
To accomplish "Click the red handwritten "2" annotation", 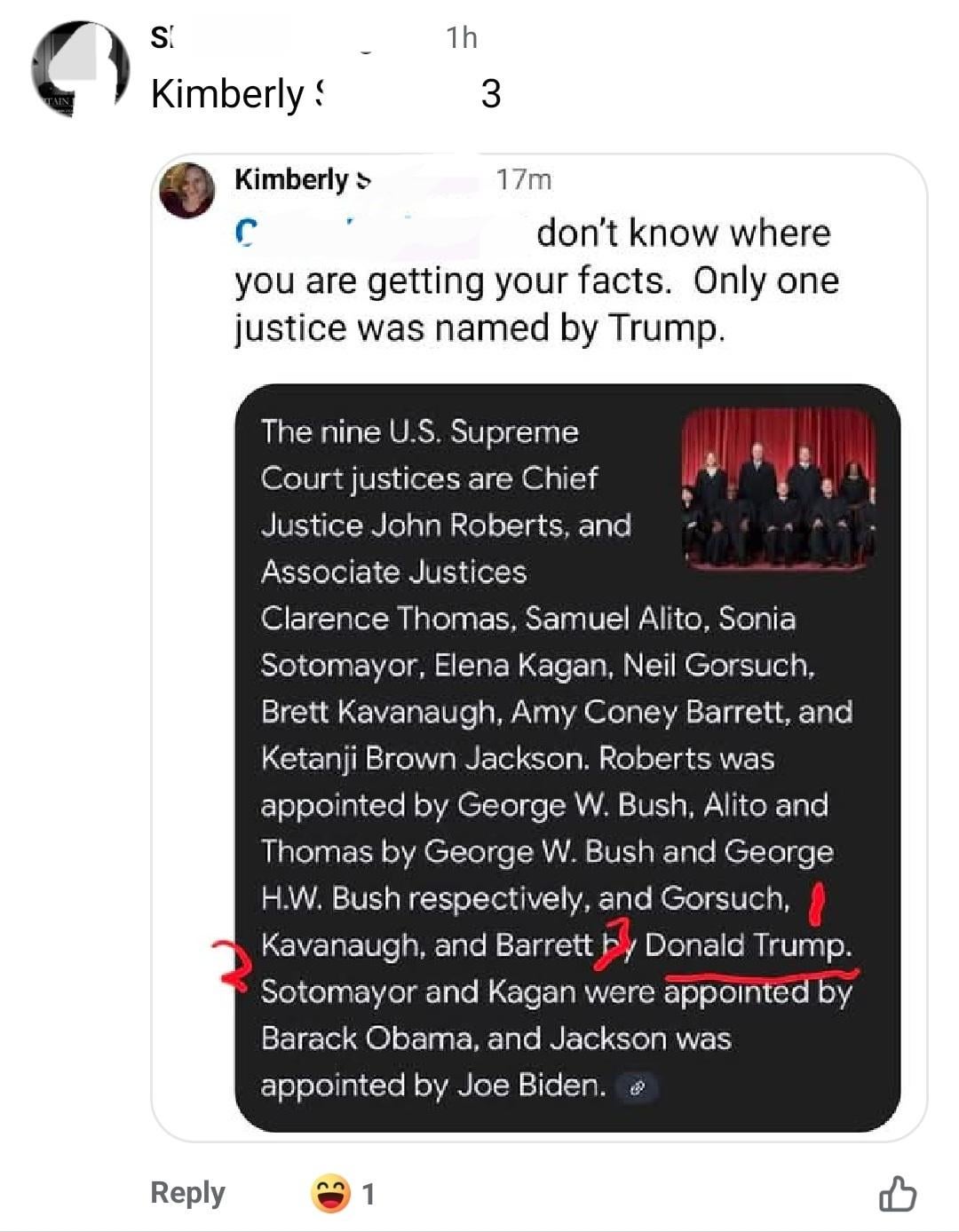I will [x=230, y=965].
